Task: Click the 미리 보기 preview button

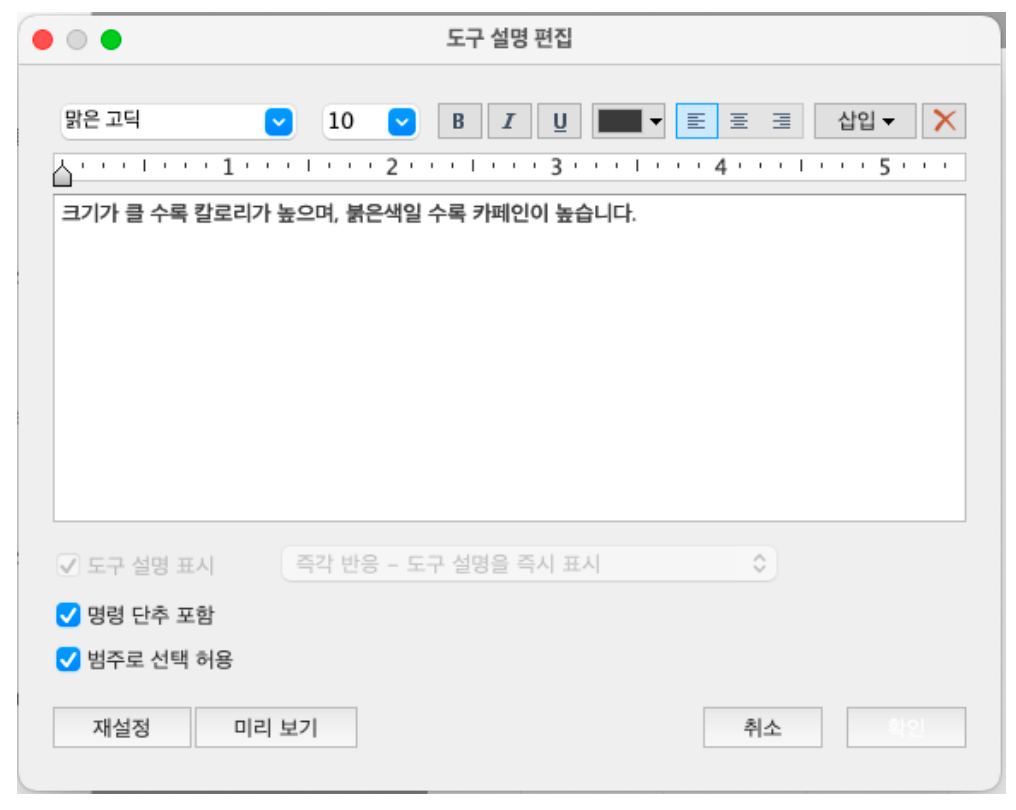Action: [x=275, y=727]
